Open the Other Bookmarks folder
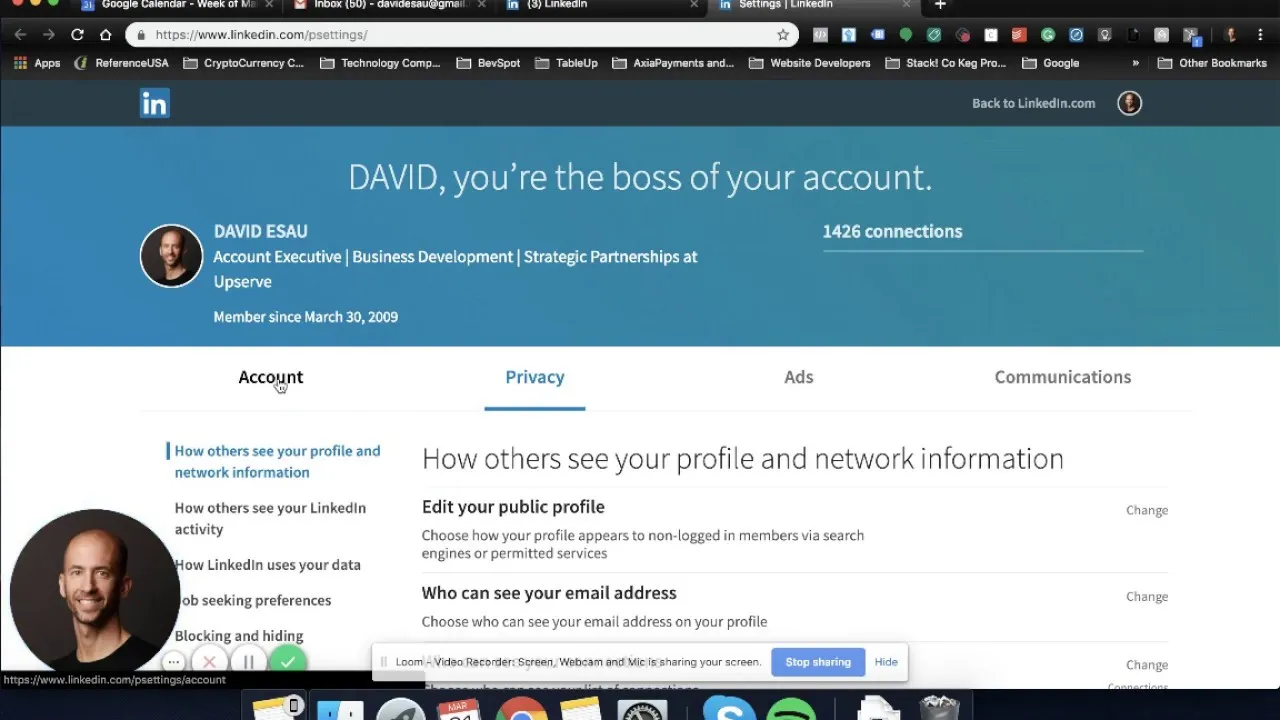The width and height of the screenshot is (1280, 720). [x=1212, y=63]
